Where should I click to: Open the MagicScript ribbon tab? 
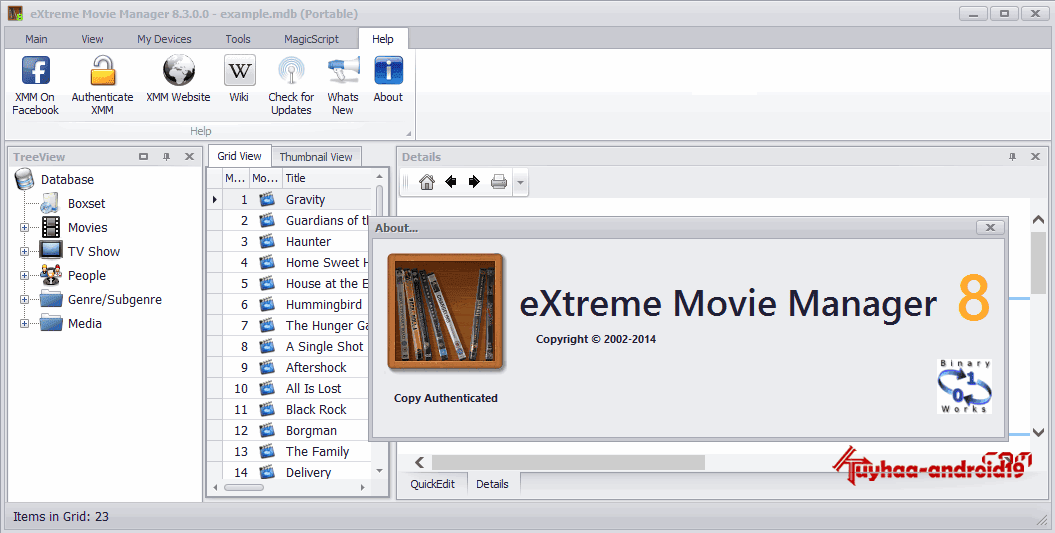312,39
